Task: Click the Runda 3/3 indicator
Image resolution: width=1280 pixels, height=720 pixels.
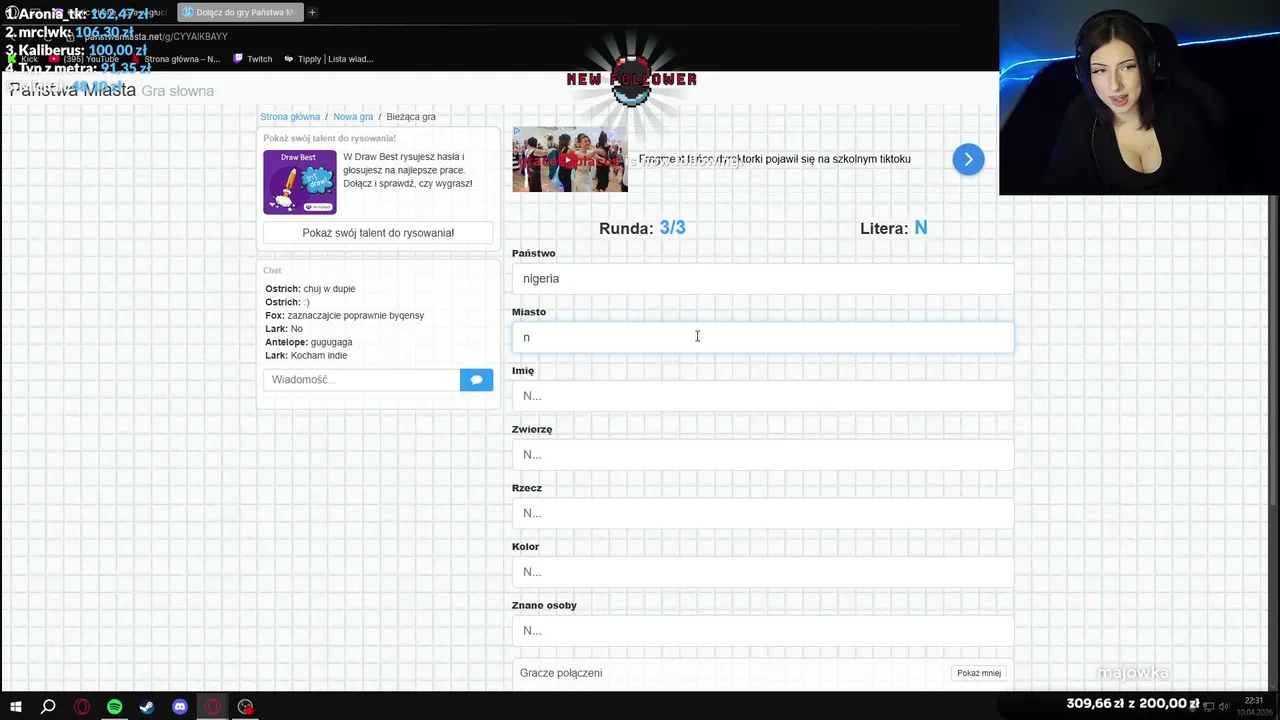Action: coord(642,228)
